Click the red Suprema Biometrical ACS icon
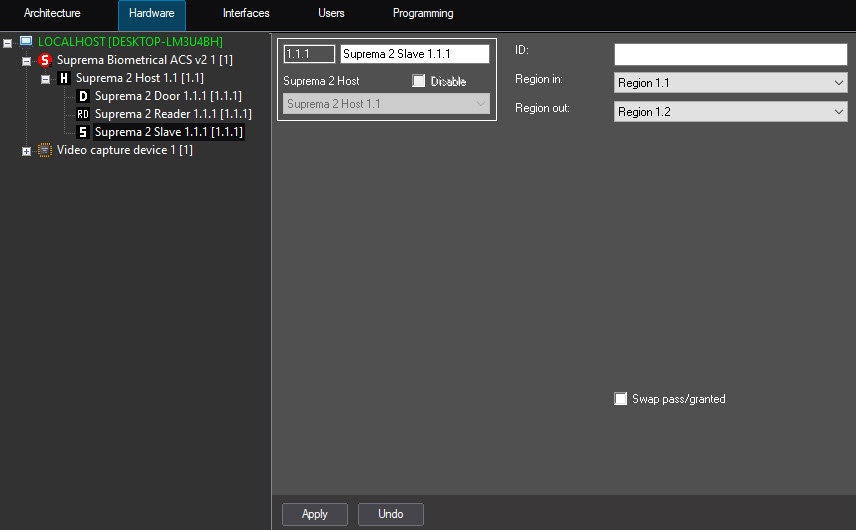 (45, 59)
